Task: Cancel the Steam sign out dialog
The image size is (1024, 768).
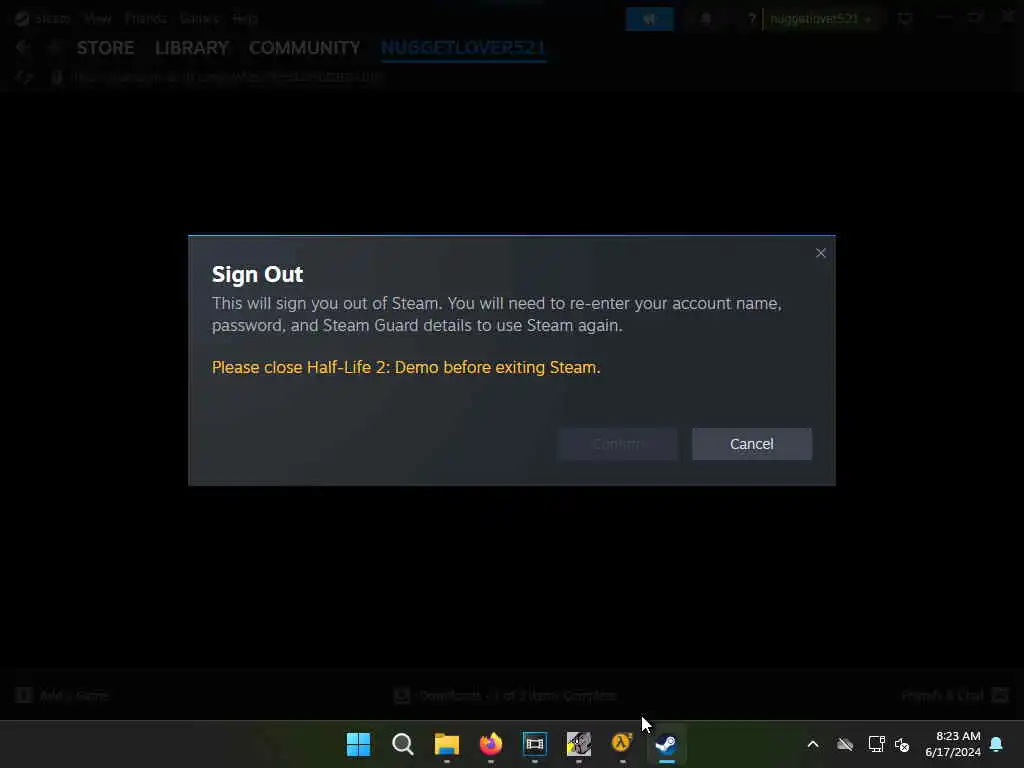Action: [x=752, y=444]
